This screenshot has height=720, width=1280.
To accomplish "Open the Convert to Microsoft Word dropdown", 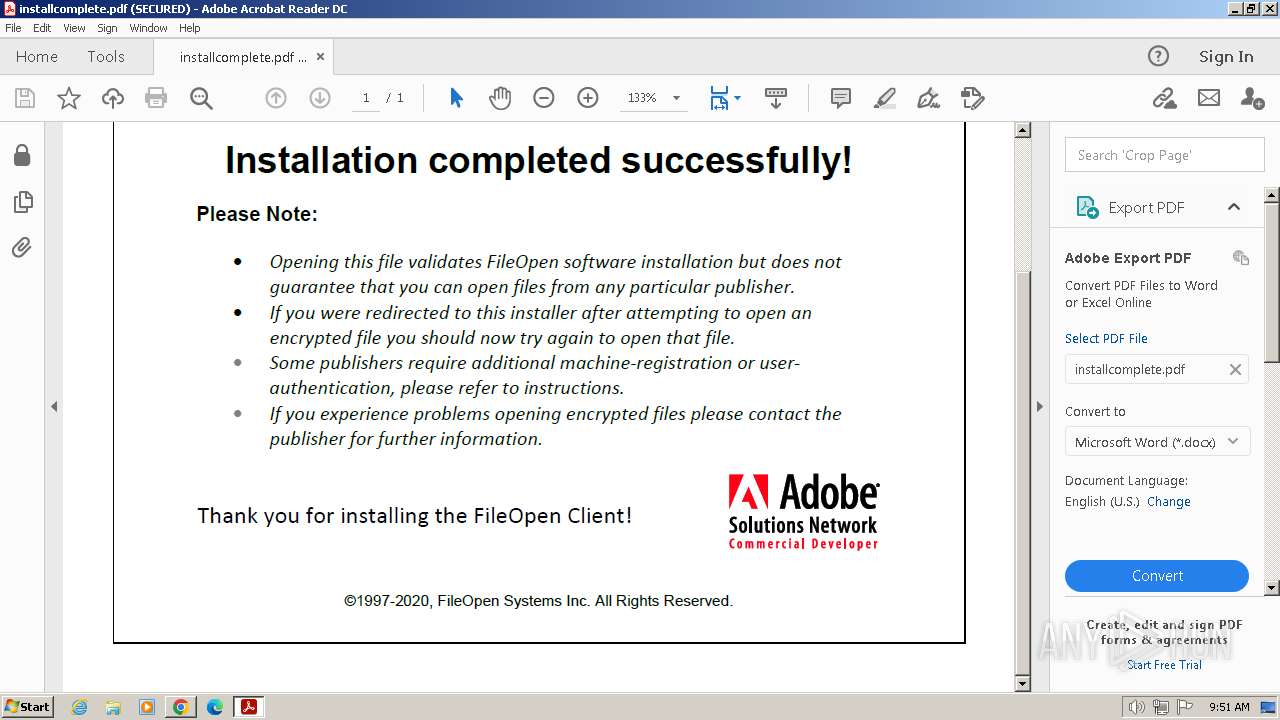I will point(1157,442).
